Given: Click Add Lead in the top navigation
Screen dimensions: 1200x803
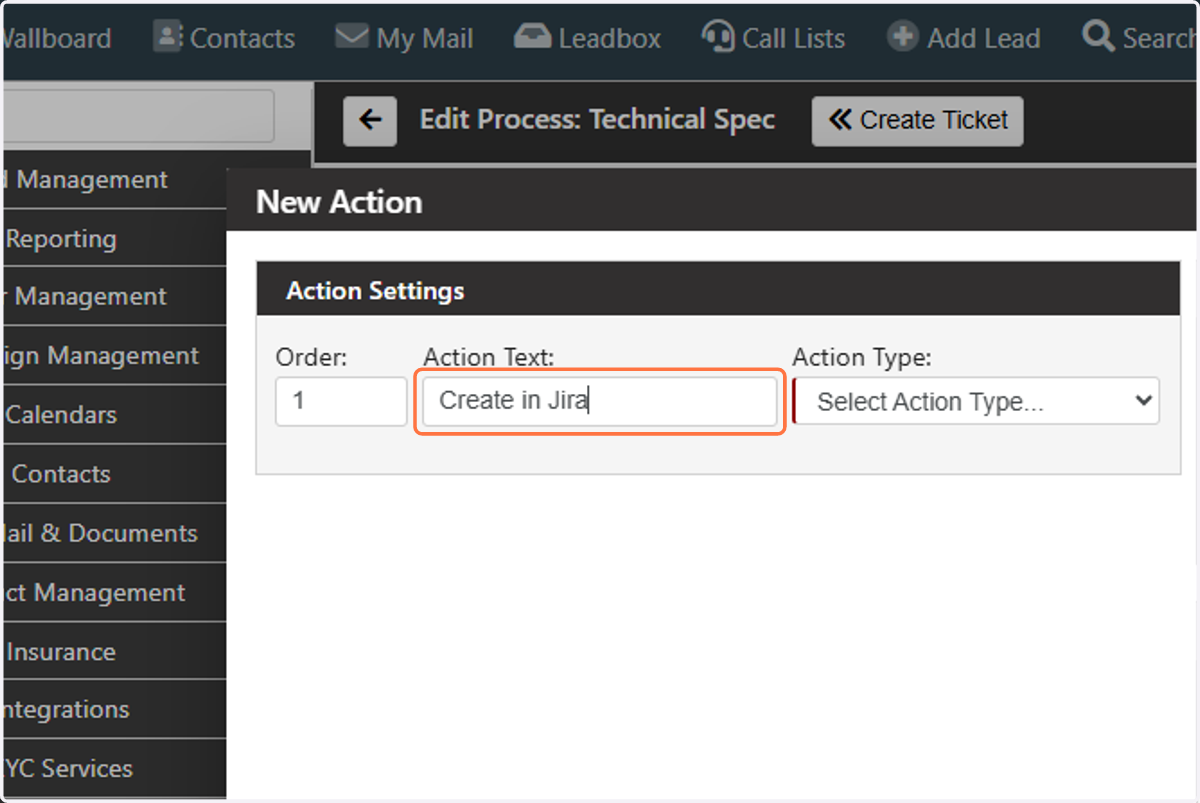Looking at the screenshot, I should coord(964,38).
